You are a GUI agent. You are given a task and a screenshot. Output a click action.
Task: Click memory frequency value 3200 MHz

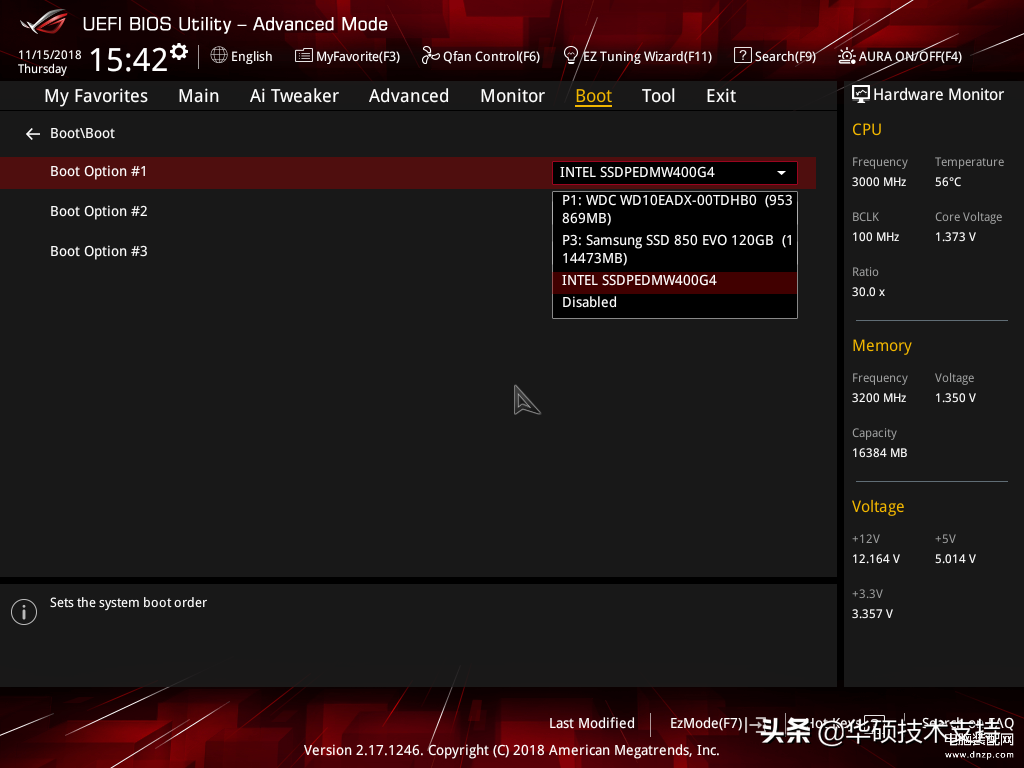879,398
